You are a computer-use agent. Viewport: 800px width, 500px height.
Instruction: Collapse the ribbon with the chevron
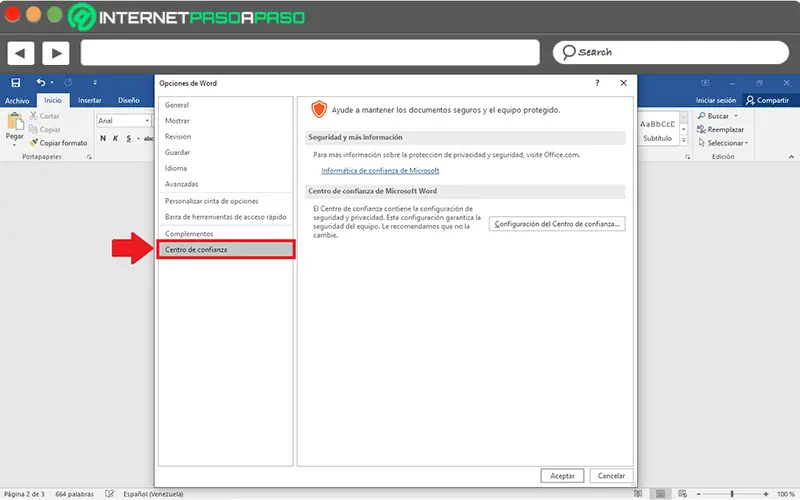(791, 157)
